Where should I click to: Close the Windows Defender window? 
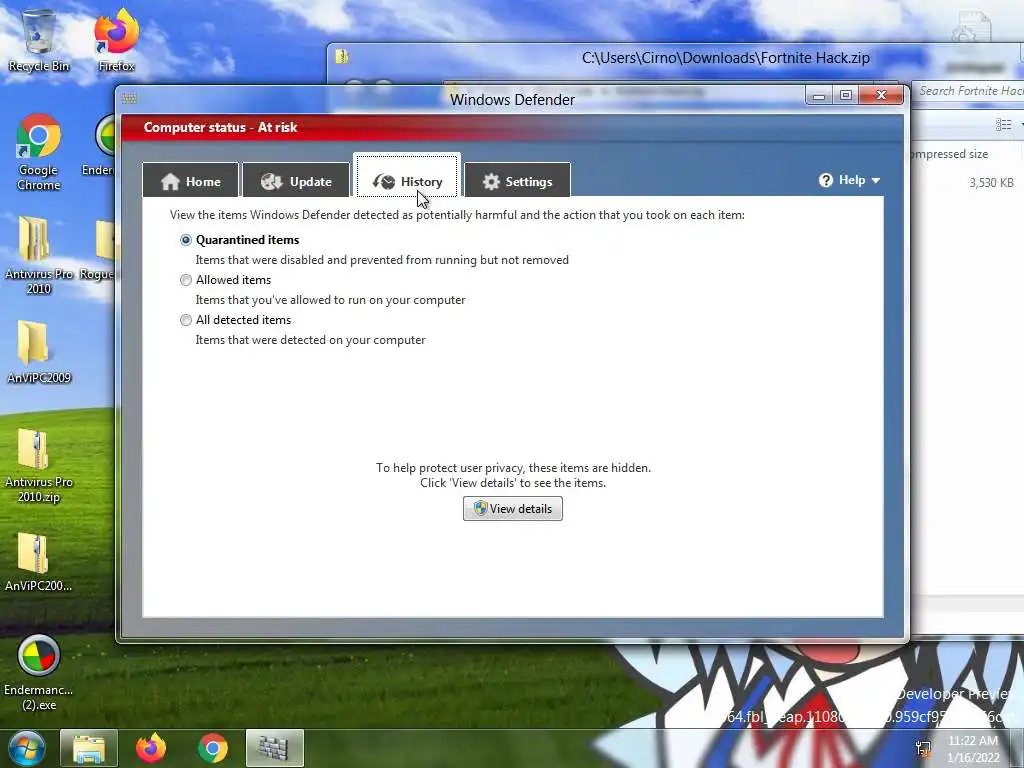(881, 95)
